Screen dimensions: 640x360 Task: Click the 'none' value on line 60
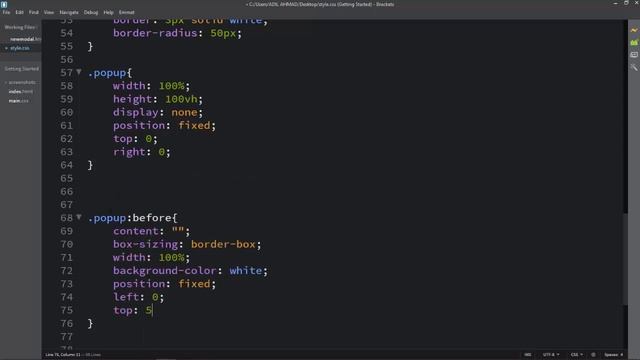[184, 112]
